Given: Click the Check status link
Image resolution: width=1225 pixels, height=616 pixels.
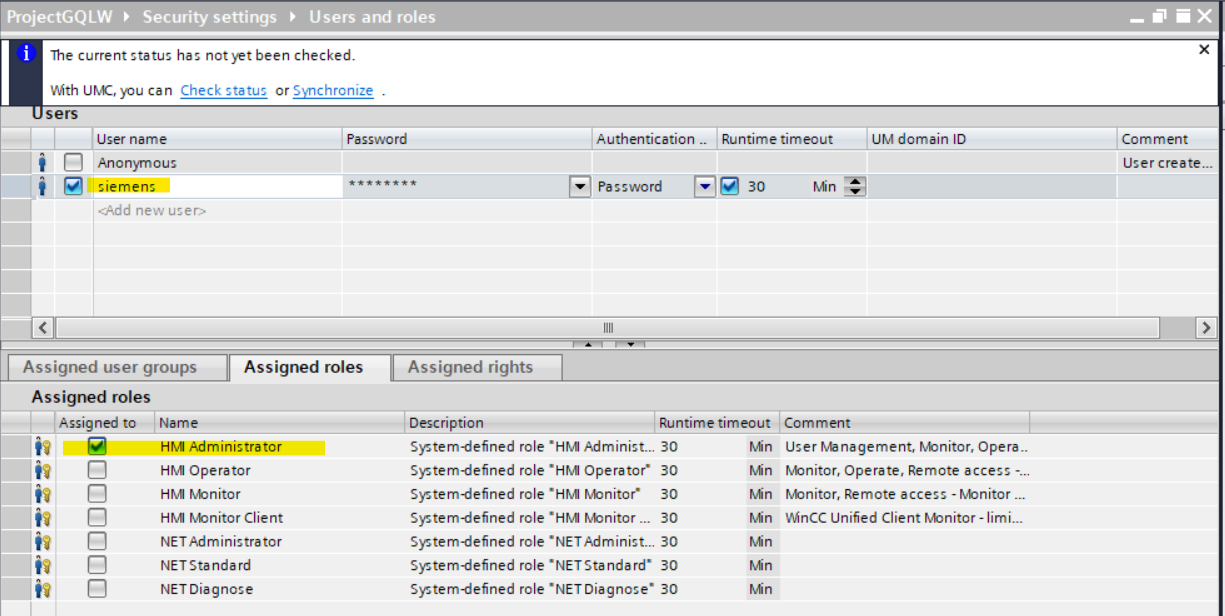Looking at the screenshot, I should [223, 90].
